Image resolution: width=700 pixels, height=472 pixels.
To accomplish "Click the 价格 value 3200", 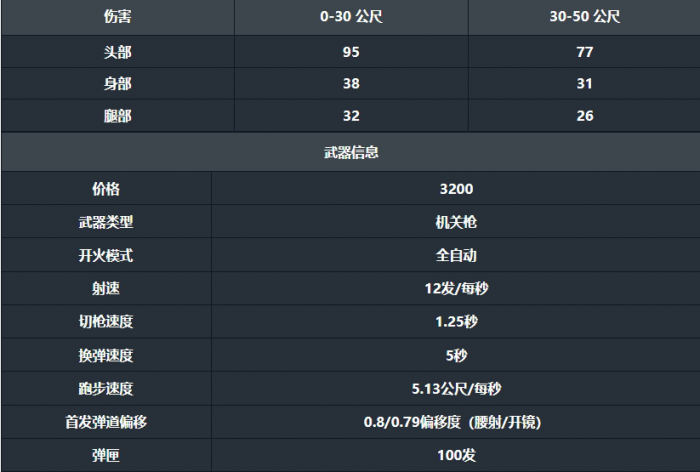I will (x=456, y=189).
